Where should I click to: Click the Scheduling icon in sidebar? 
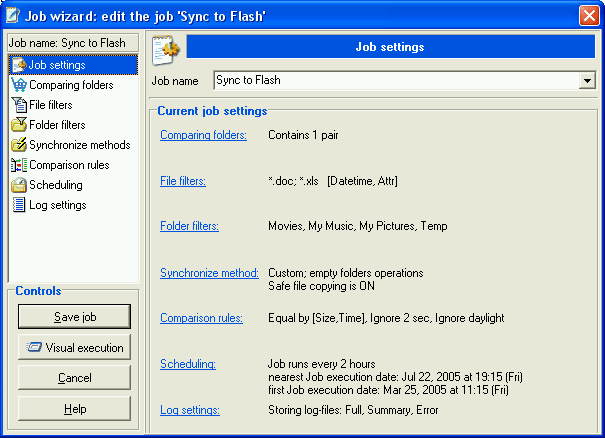click(x=19, y=185)
